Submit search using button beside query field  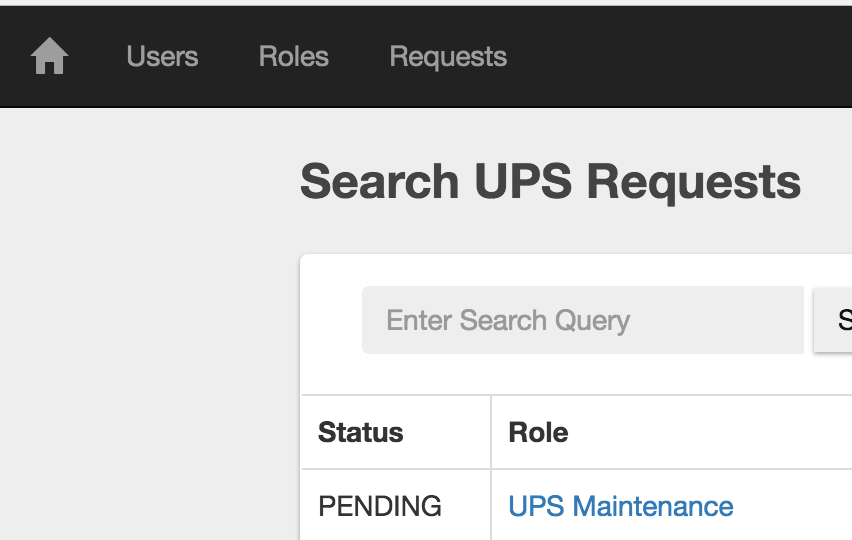833,320
